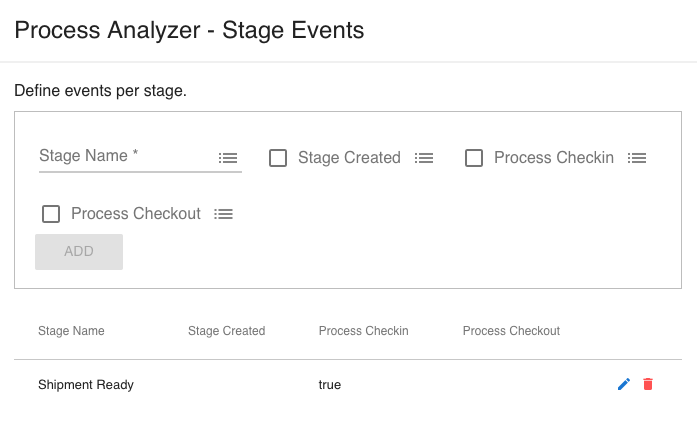Focus the Stage Name input field
Viewport: 697px width, 423px height.
pyautogui.click(x=125, y=156)
